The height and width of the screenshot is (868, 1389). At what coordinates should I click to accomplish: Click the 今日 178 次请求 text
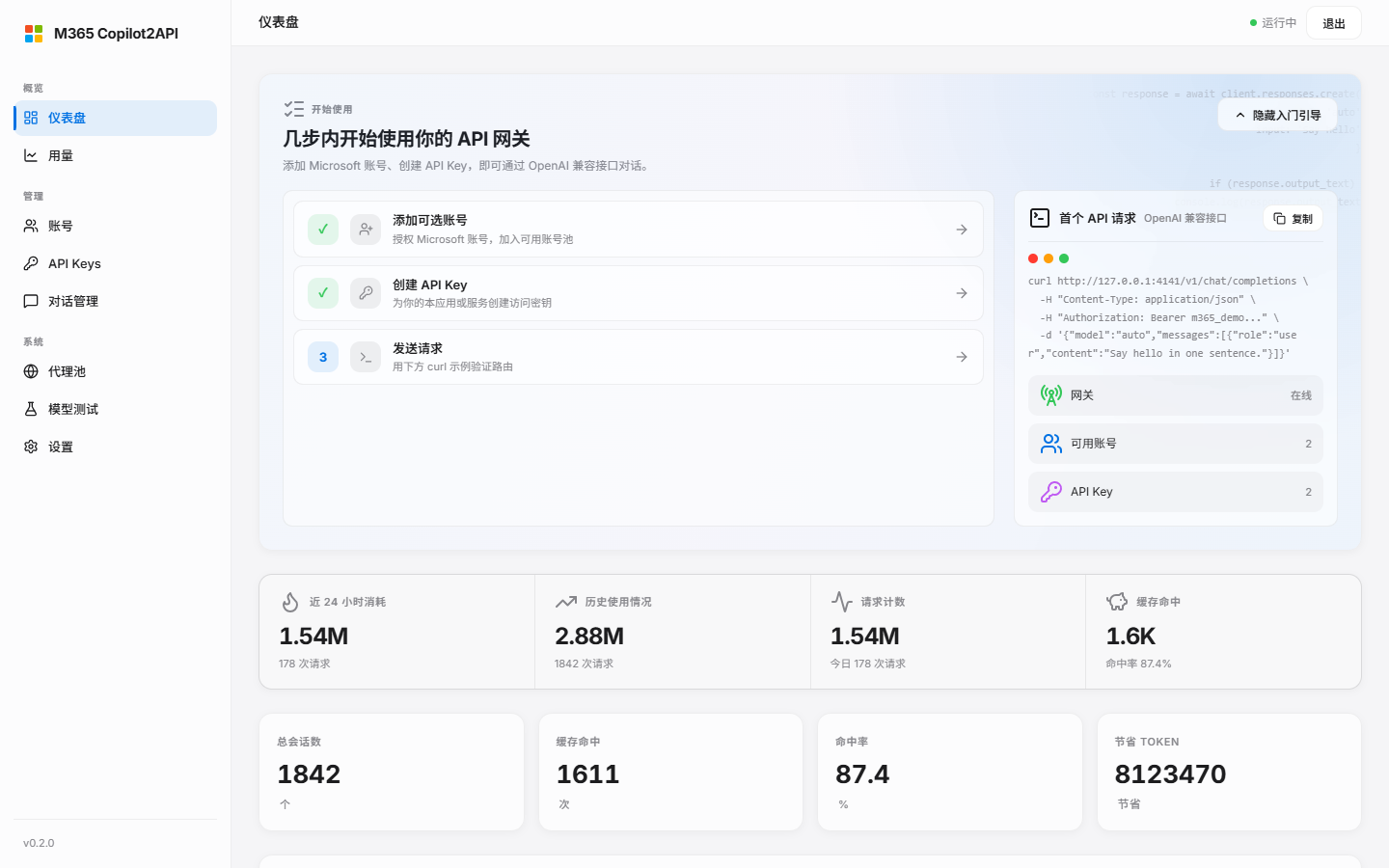pos(868,664)
